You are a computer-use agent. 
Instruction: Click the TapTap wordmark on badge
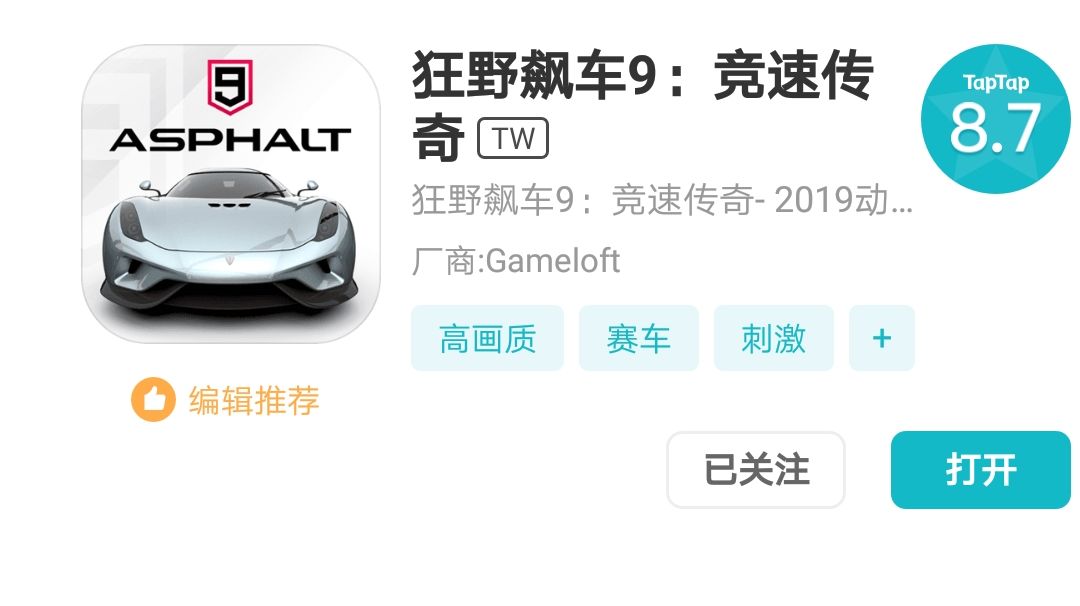click(x=996, y=83)
